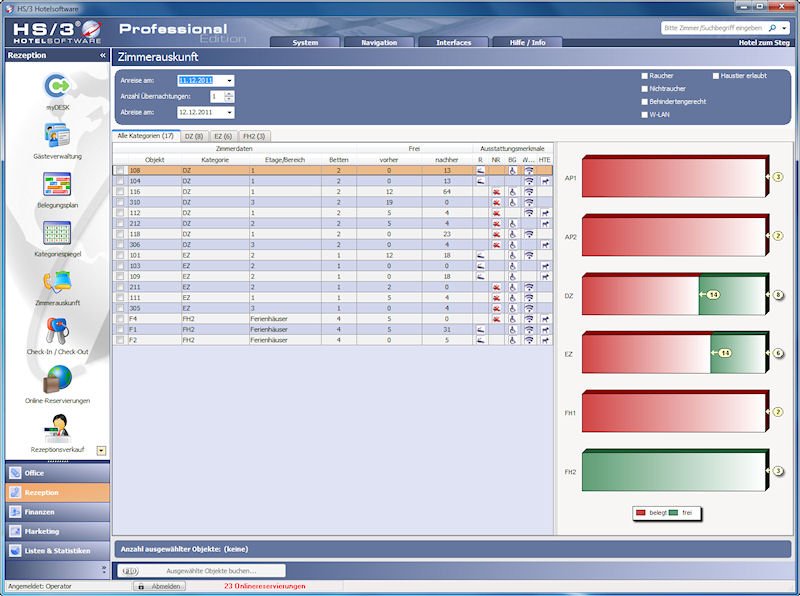The image size is (800, 596).
Task: Switch to the EZ (6) tab
Action: [x=223, y=136]
